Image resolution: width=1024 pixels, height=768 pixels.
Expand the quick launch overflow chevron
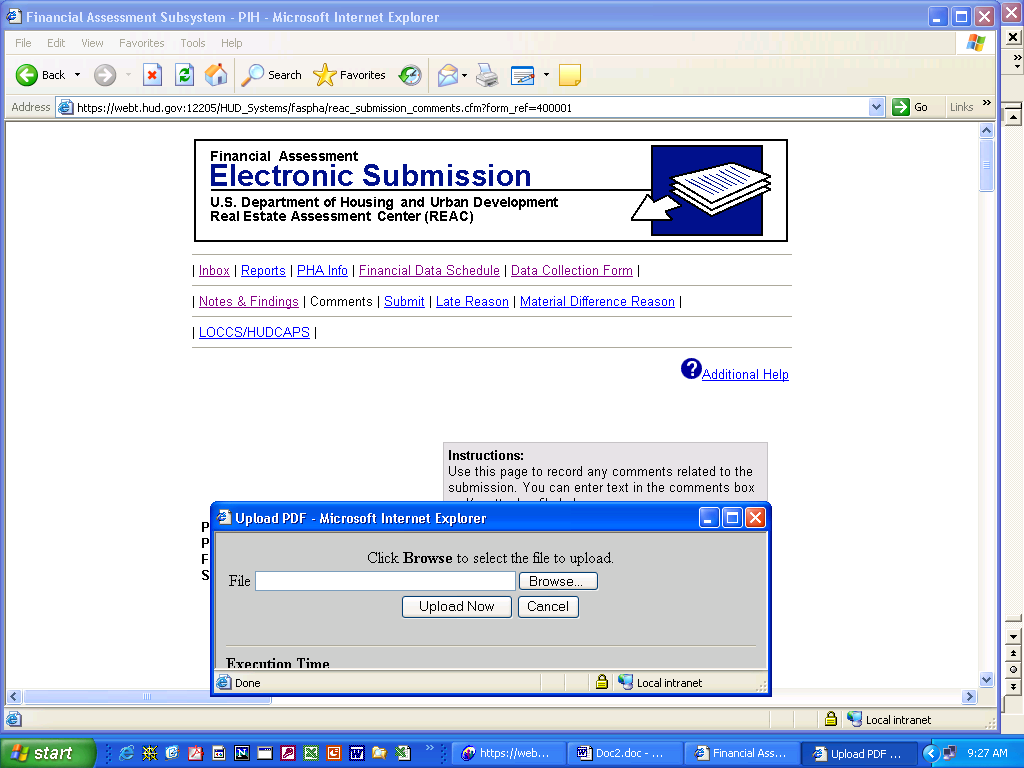click(x=429, y=747)
